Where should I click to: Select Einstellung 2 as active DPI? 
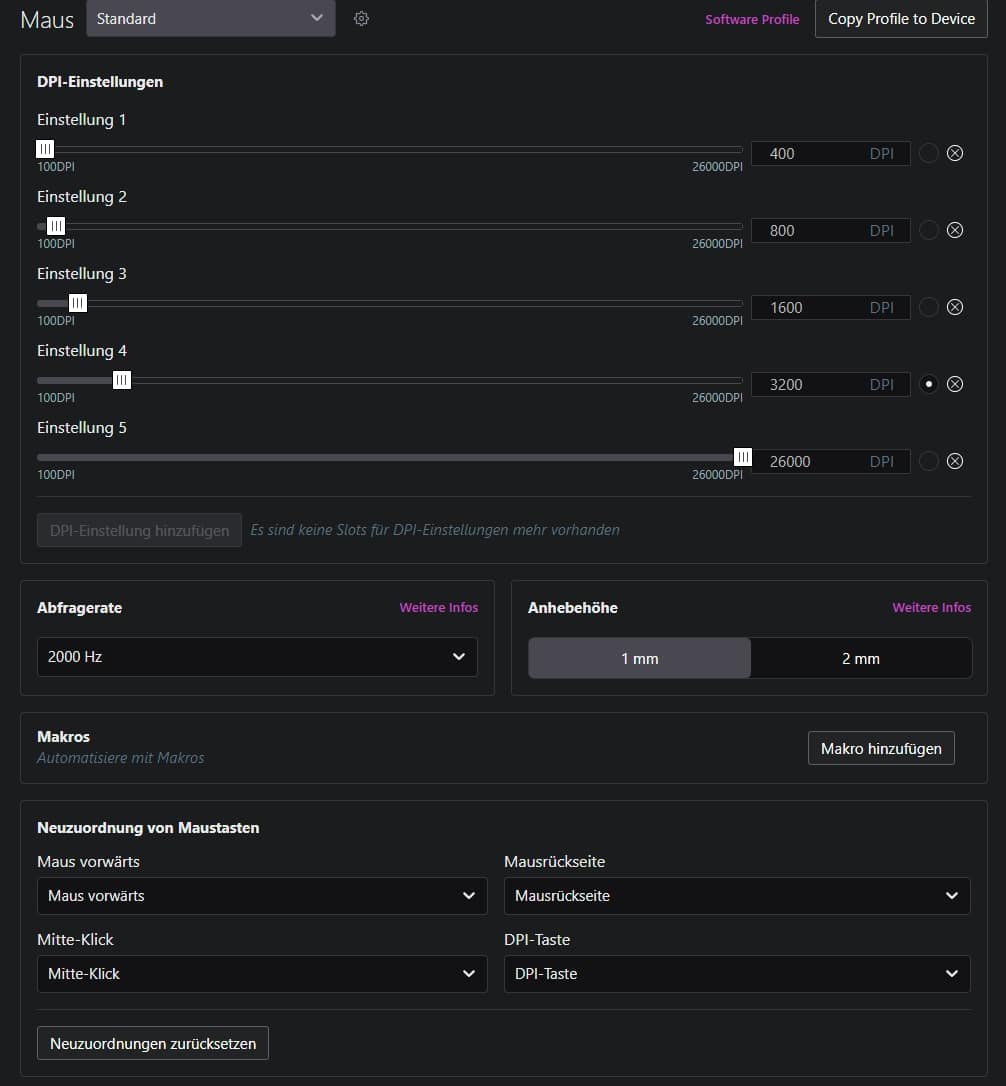[929, 230]
